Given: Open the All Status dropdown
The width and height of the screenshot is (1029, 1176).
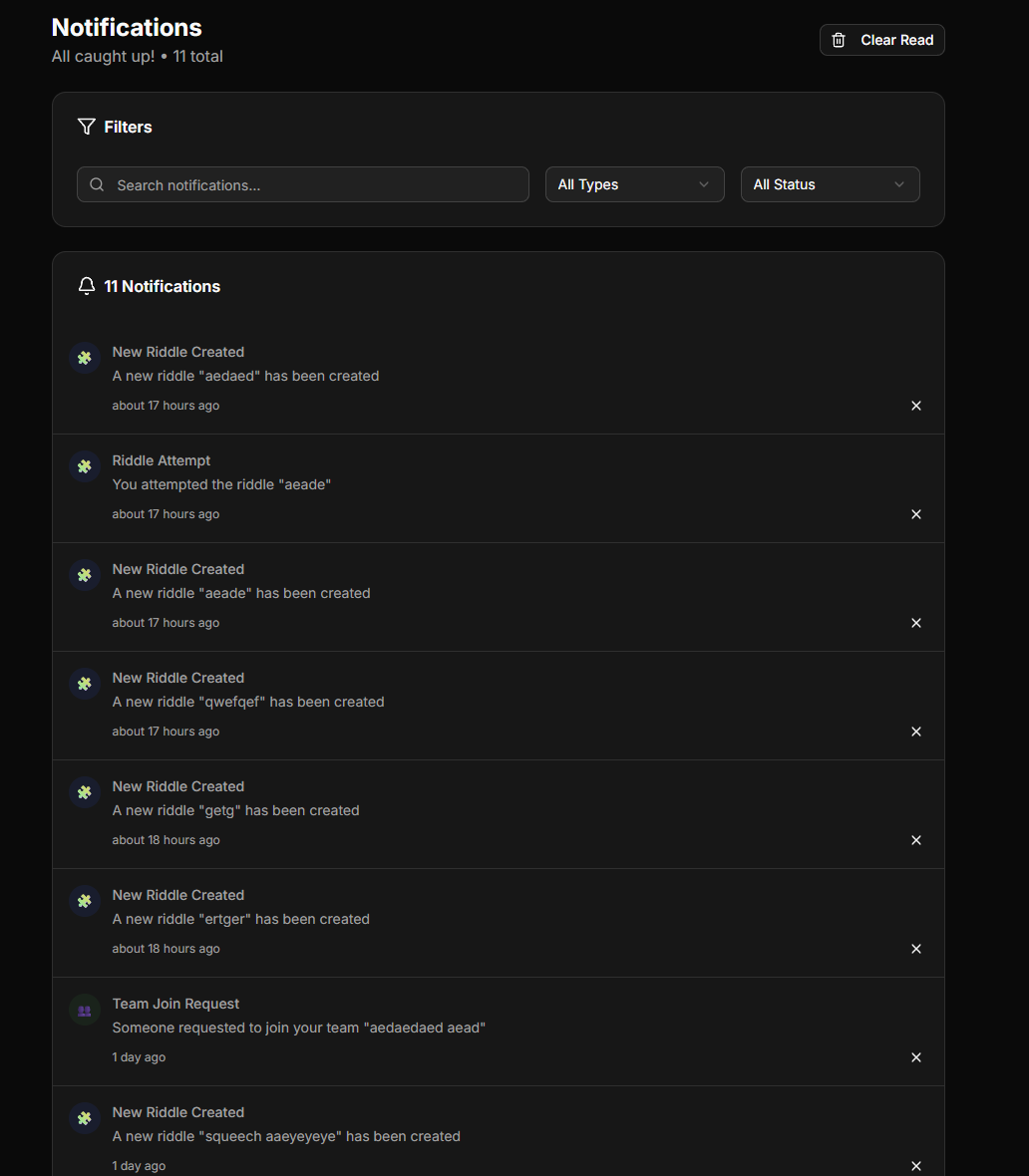Looking at the screenshot, I should point(830,184).
